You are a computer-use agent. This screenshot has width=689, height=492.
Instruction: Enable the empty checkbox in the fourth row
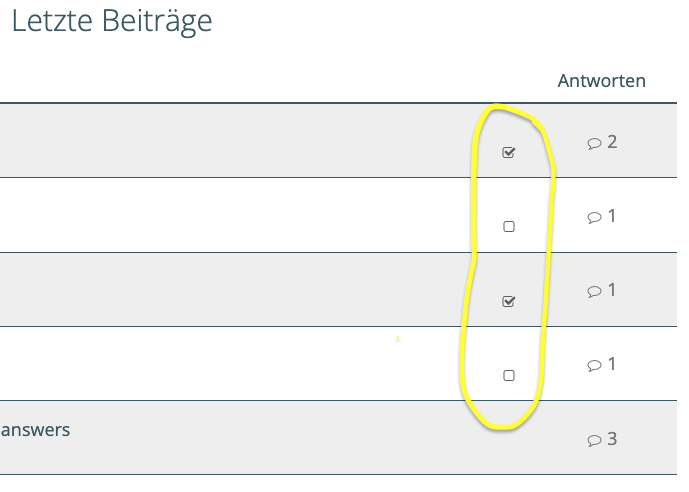509,375
